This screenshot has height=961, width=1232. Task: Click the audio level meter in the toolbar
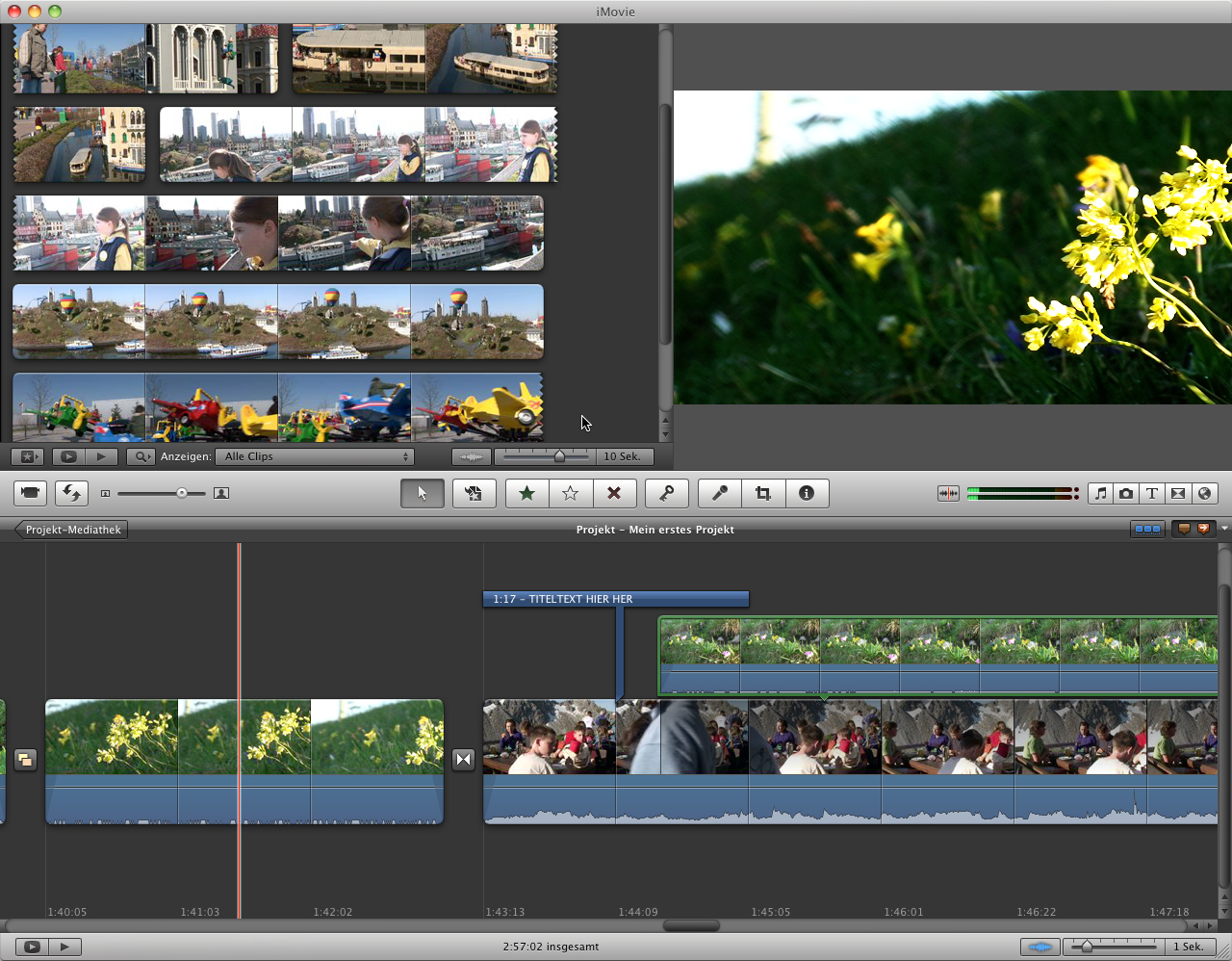[x=1022, y=493]
